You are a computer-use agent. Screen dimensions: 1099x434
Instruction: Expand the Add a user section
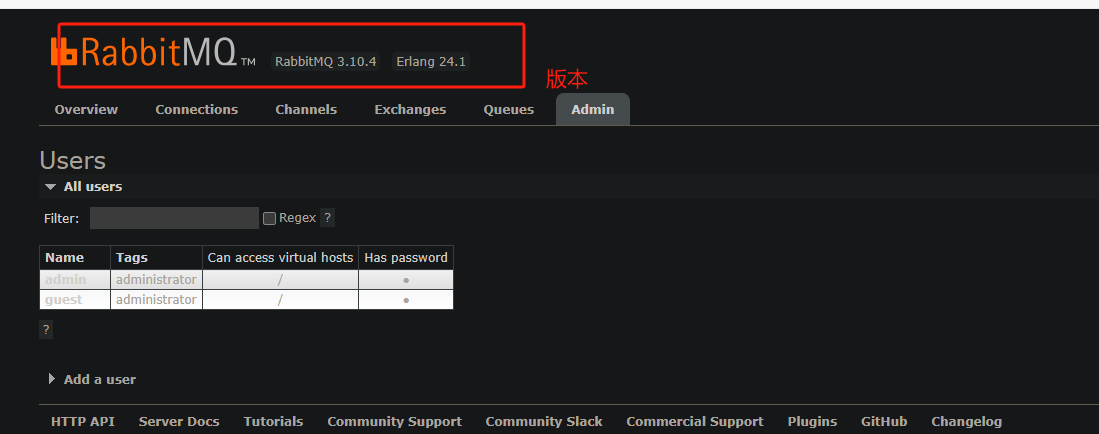(93, 379)
